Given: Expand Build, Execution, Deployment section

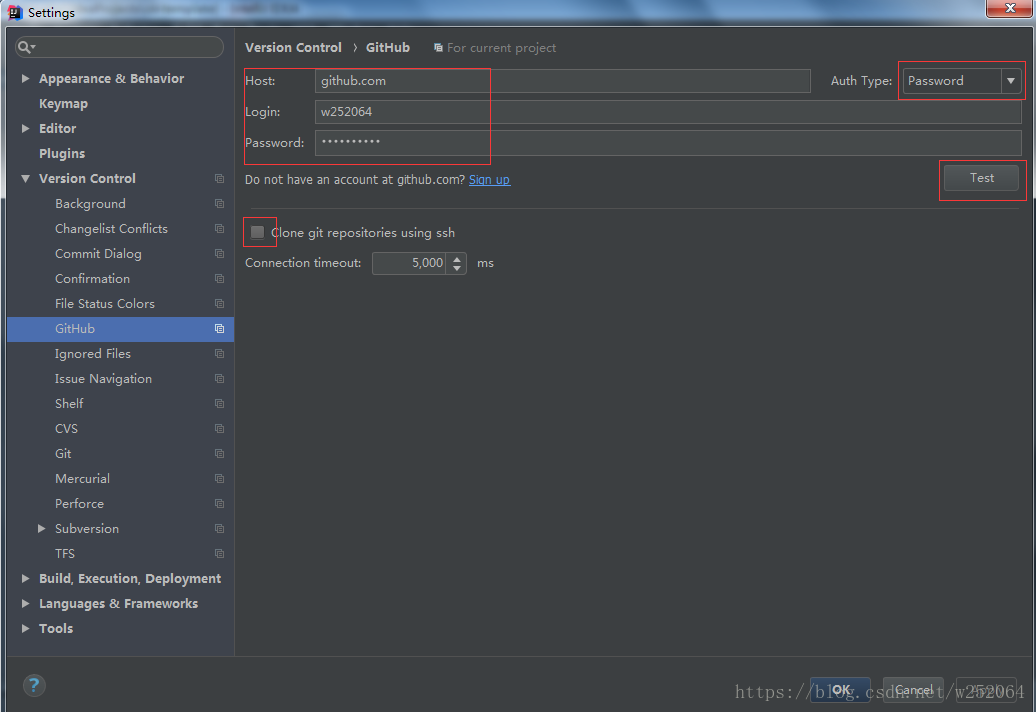Looking at the screenshot, I should click(25, 579).
